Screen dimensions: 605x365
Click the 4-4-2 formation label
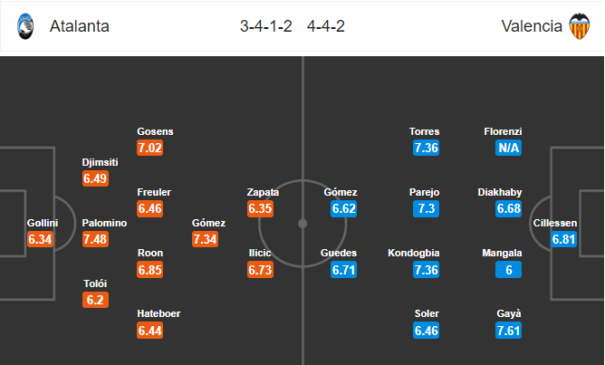click(x=326, y=26)
